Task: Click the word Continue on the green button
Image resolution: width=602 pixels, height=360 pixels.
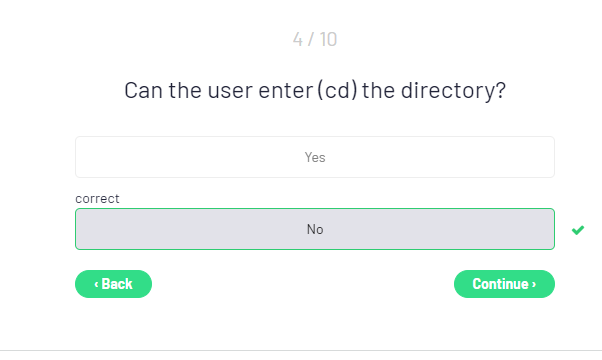Action: click(x=500, y=284)
